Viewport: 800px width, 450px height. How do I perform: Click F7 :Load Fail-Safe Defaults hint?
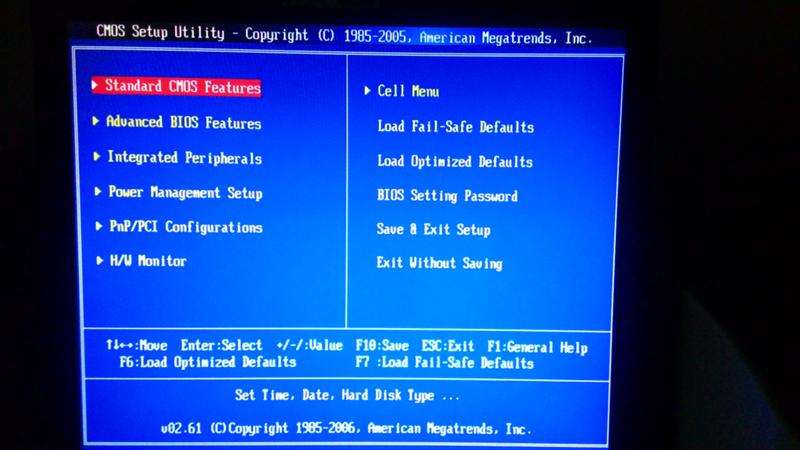(444, 363)
